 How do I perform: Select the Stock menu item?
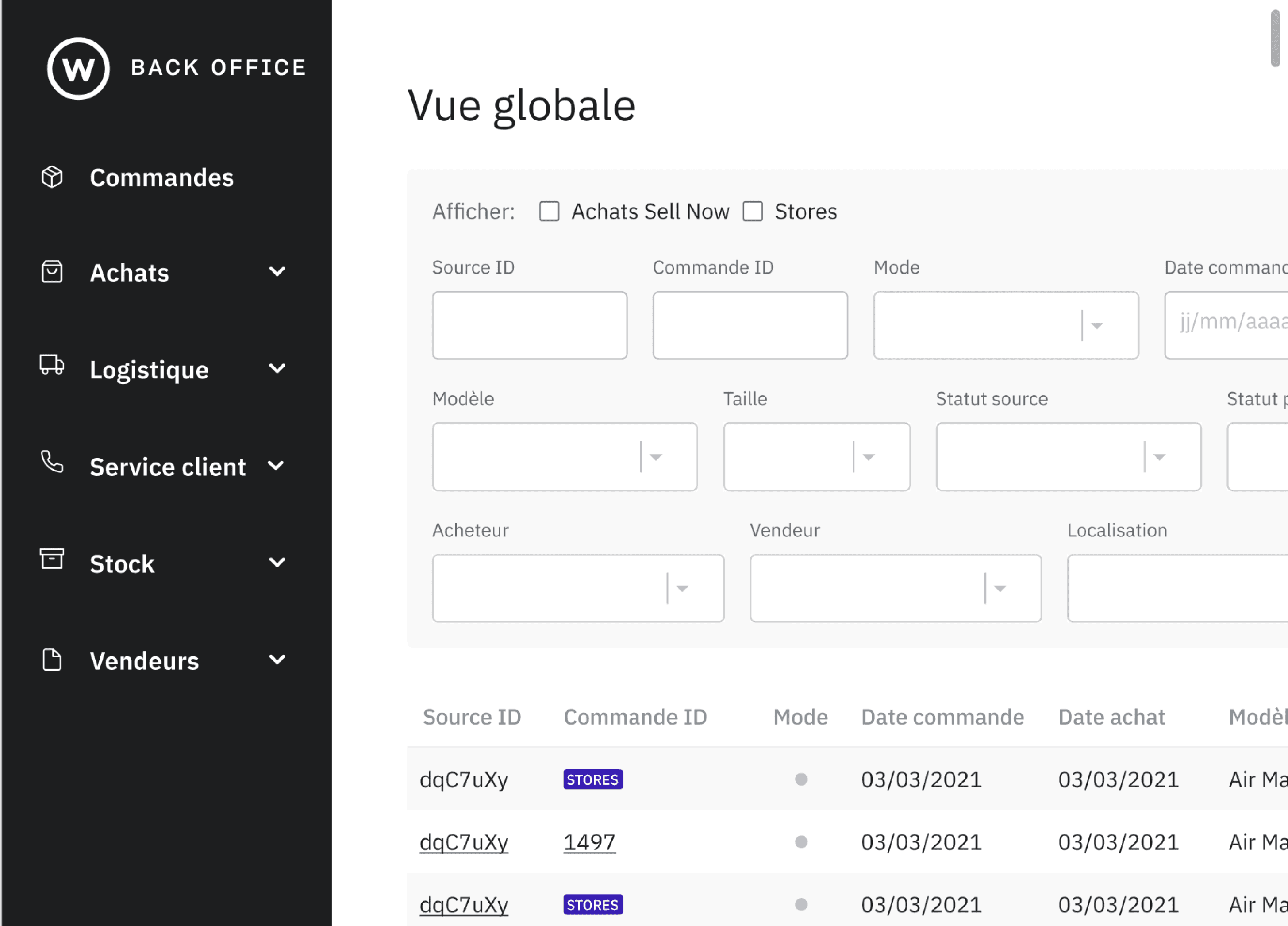coord(122,564)
